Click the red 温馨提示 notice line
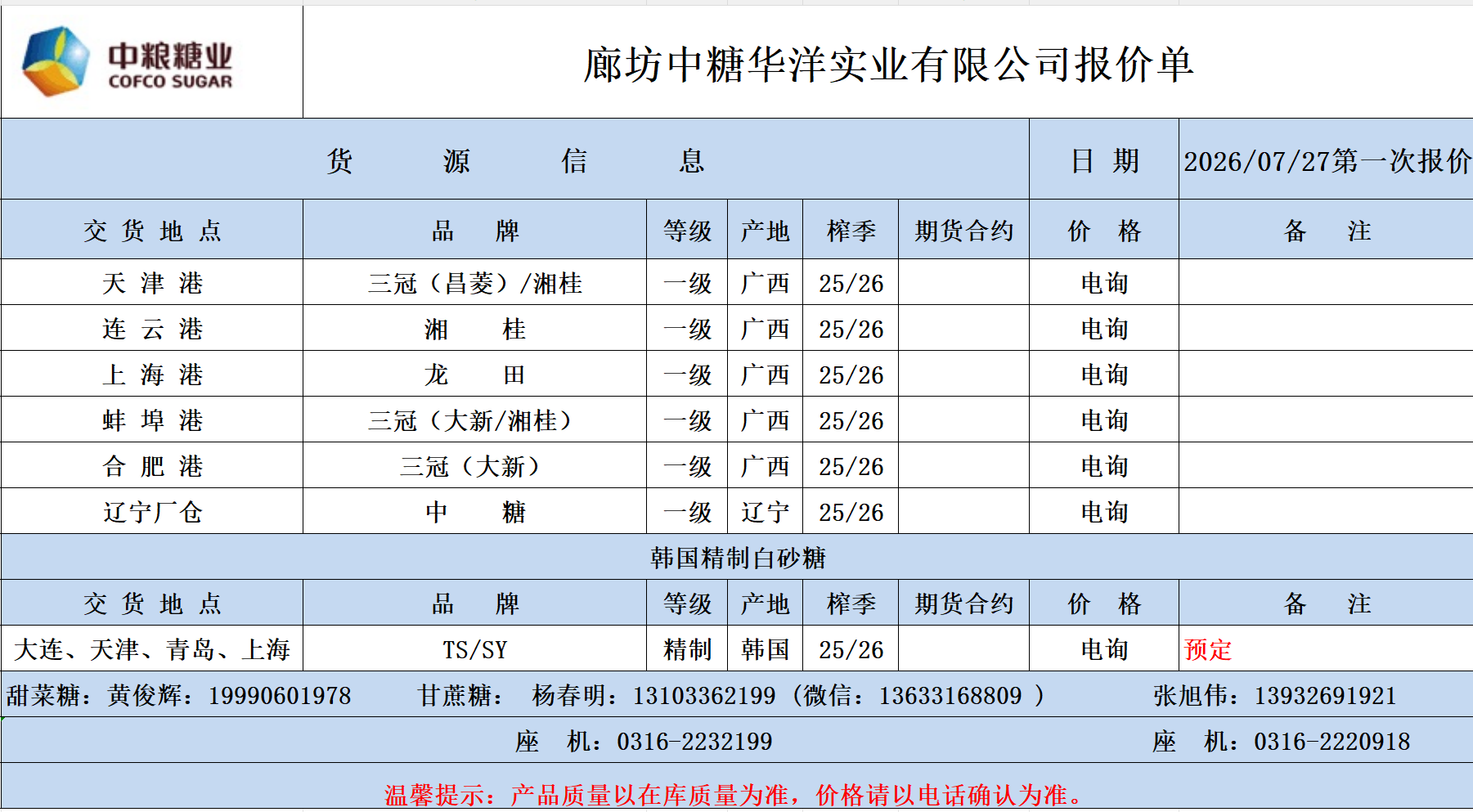This screenshot has width=1473, height=812. coord(736,794)
